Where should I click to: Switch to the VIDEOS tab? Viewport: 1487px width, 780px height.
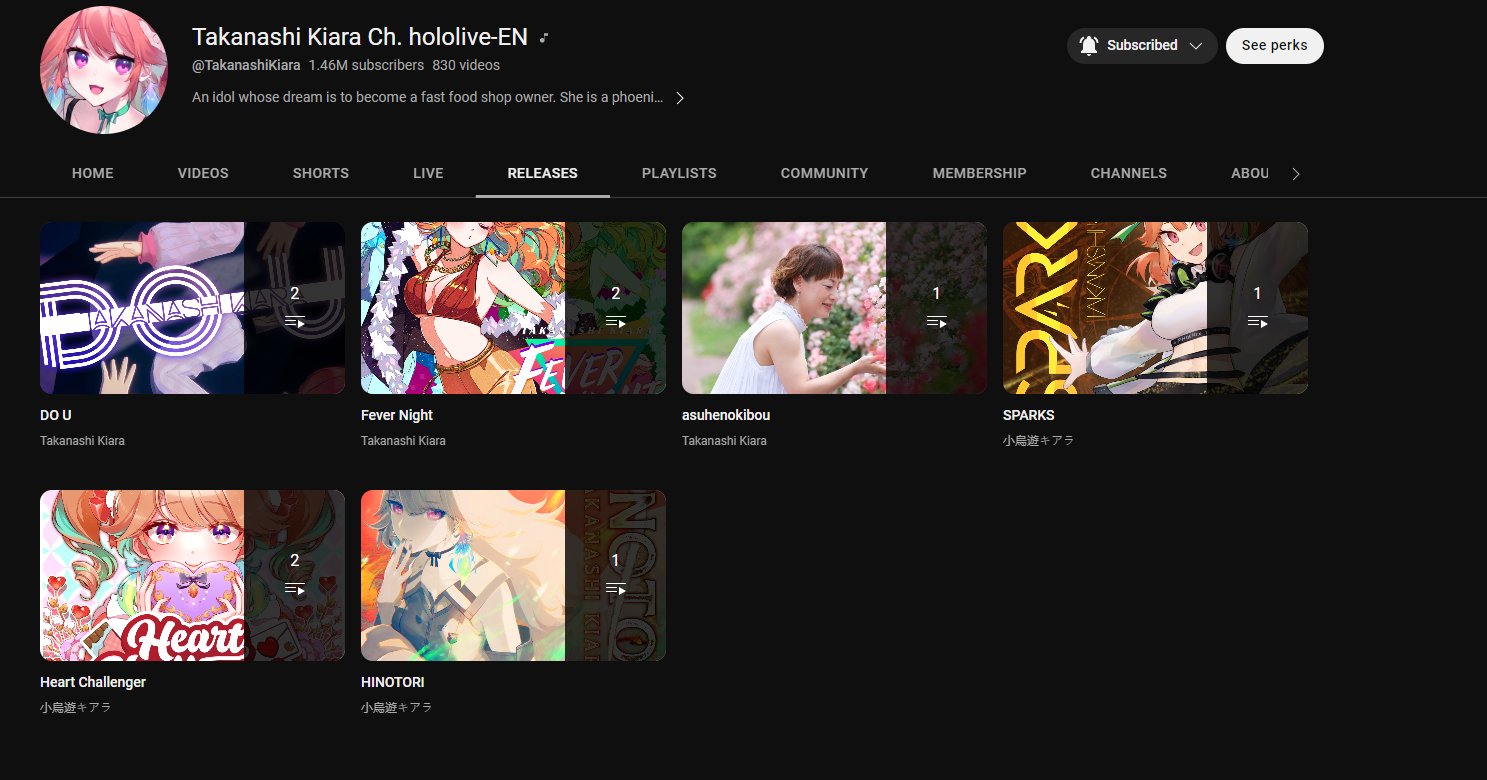pos(203,173)
